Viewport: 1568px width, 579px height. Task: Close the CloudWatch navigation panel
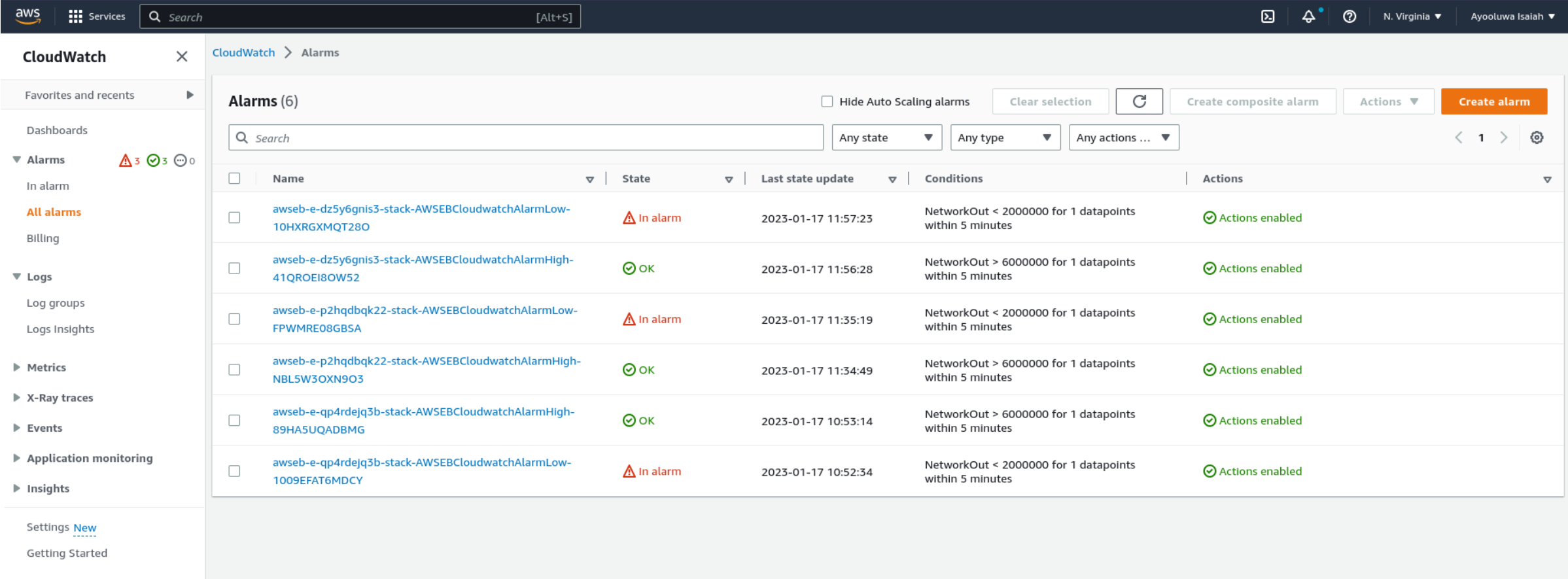click(x=182, y=57)
